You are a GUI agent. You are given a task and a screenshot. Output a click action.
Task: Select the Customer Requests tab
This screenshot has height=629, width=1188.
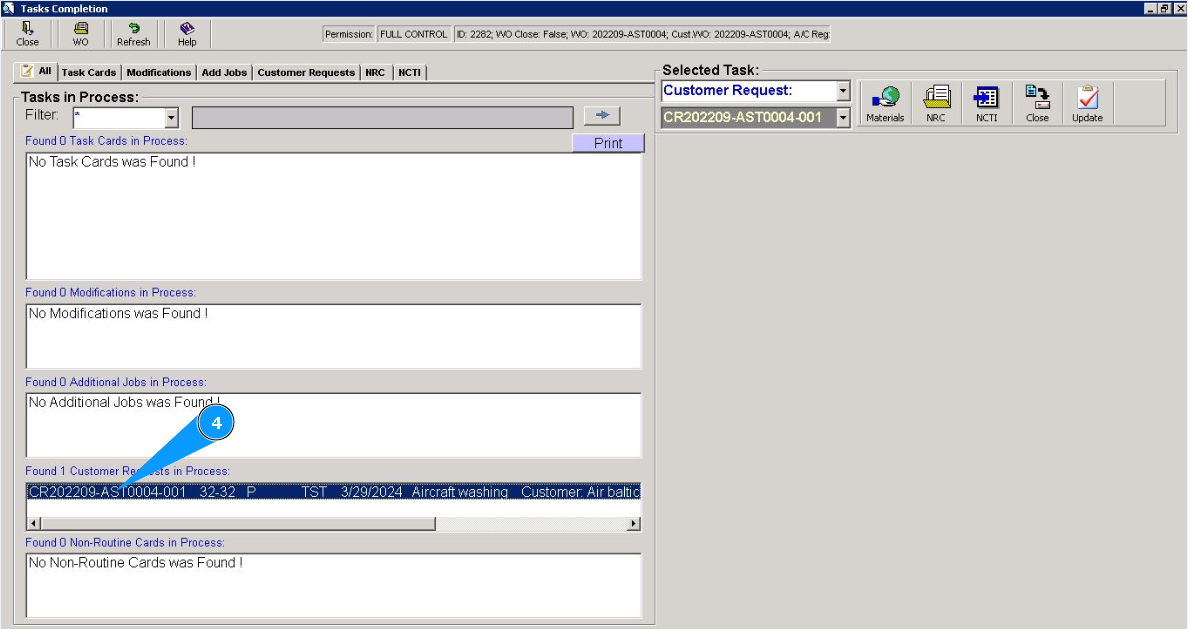point(306,73)
